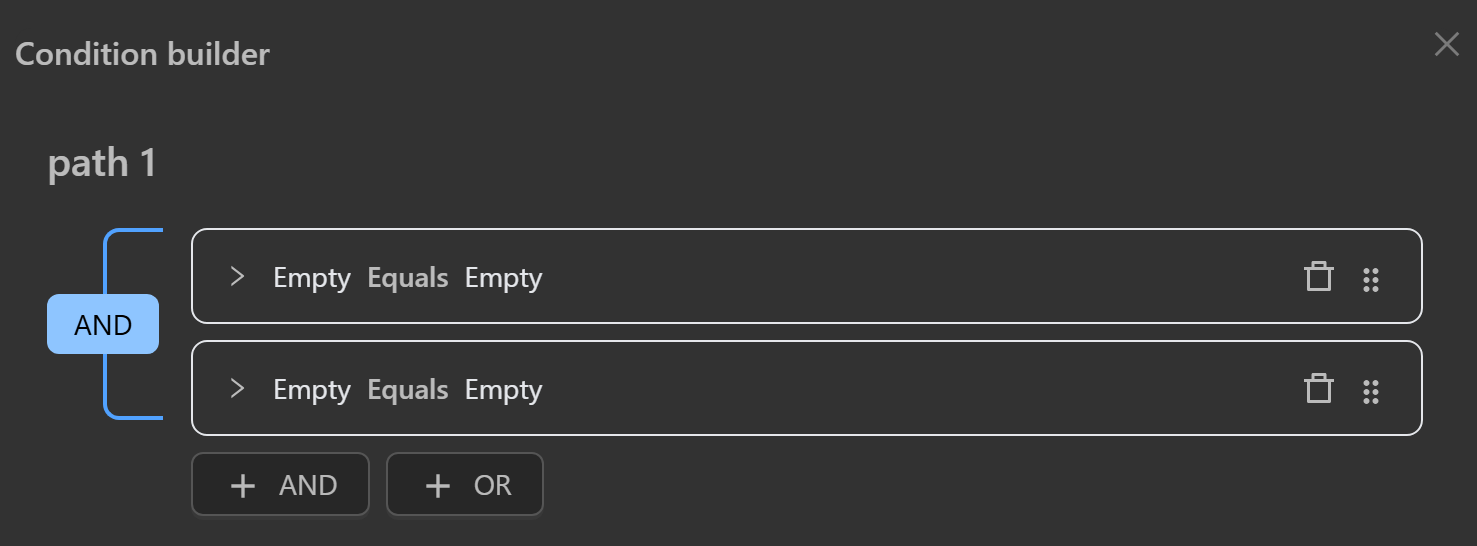The image size is (1477, 546).
Task: Add a new OR condition
Action: [x=465, y=485]
